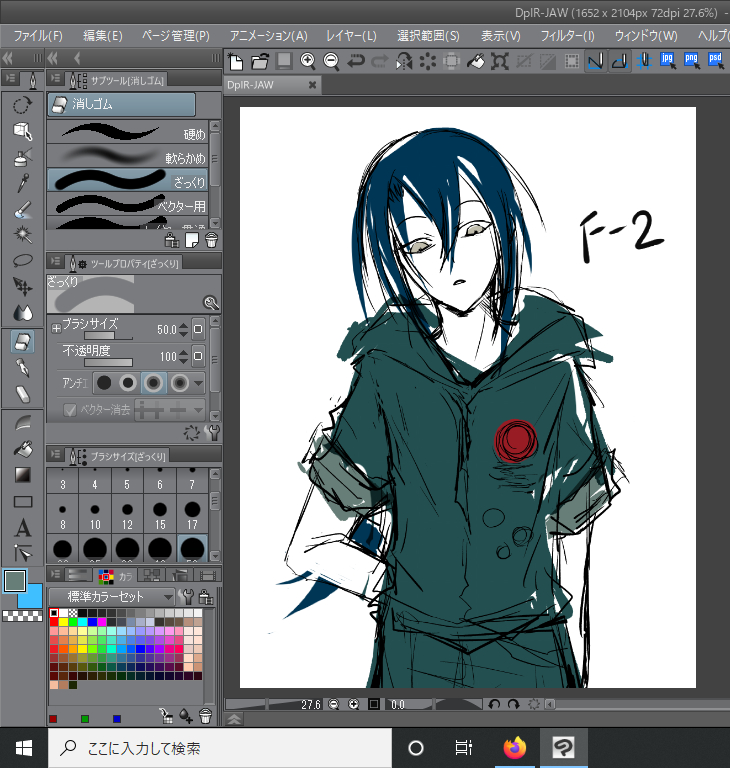The image size is (730, 770).
Task: Click the New file icon in command bar
Action: click(x=236, y=62)
